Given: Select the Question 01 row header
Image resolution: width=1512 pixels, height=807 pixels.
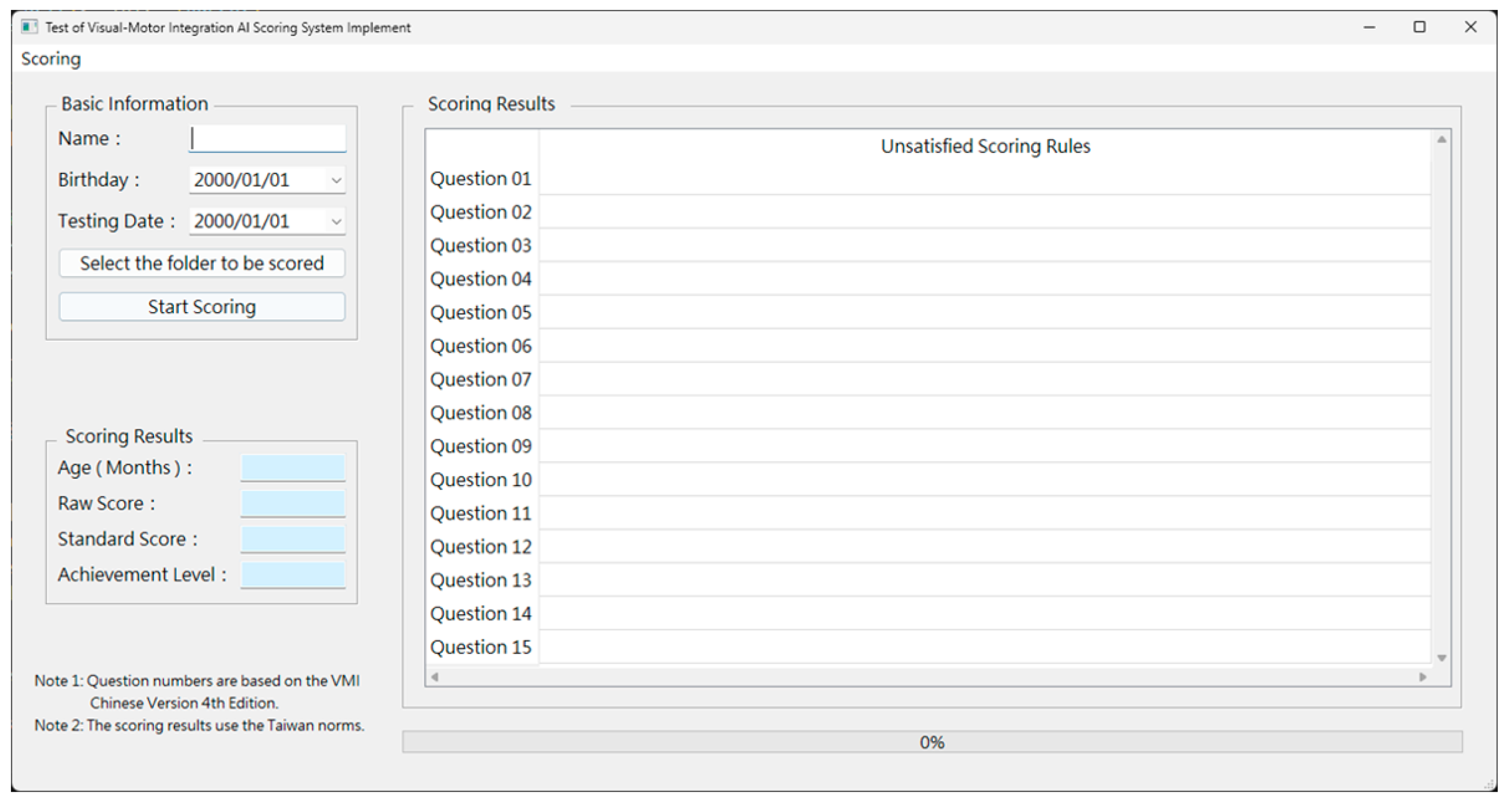Looking at the screenshot, I should tap(481, 179).
